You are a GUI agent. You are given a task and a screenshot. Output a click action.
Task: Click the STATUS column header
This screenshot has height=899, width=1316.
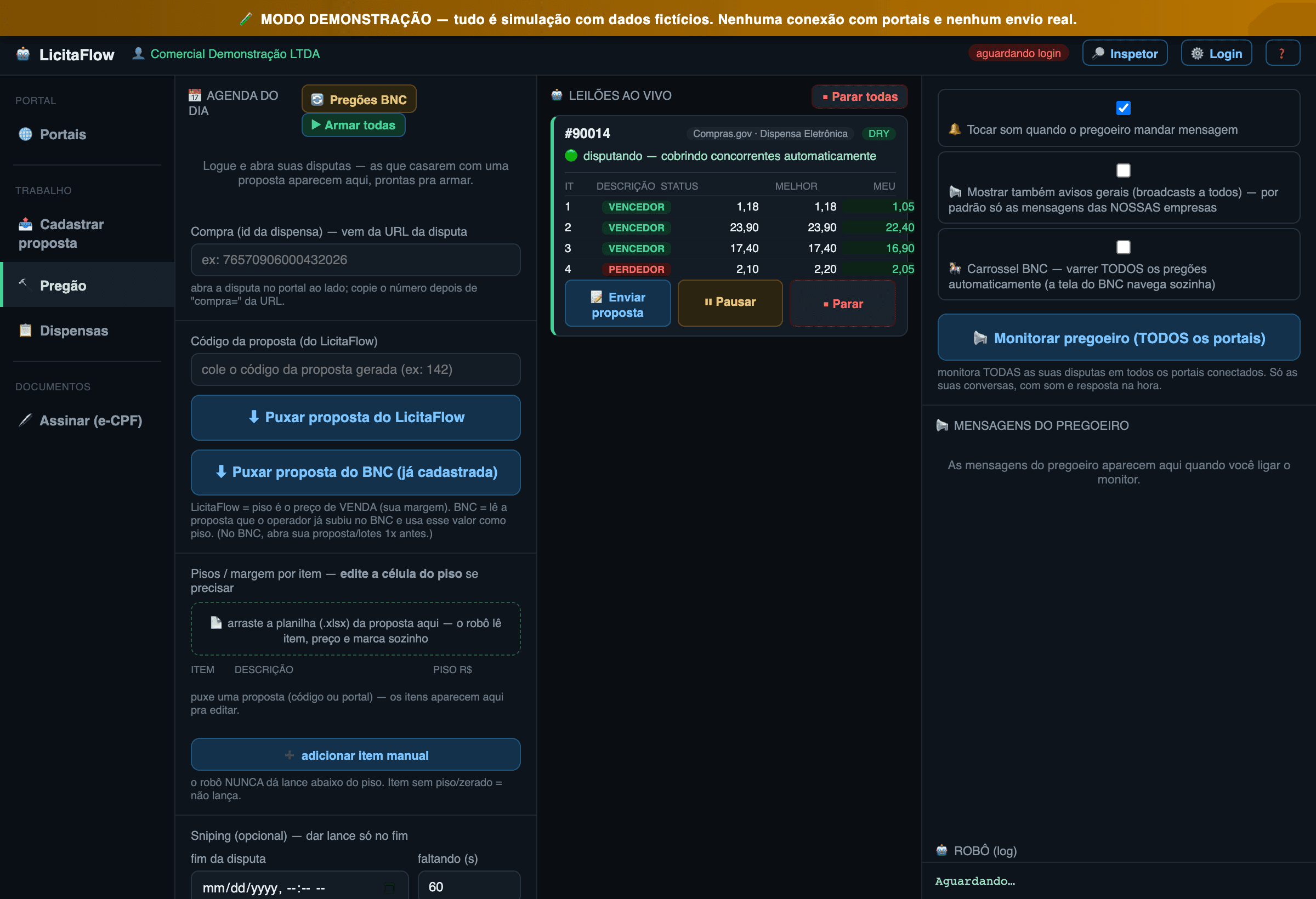(x=679, y=186)
